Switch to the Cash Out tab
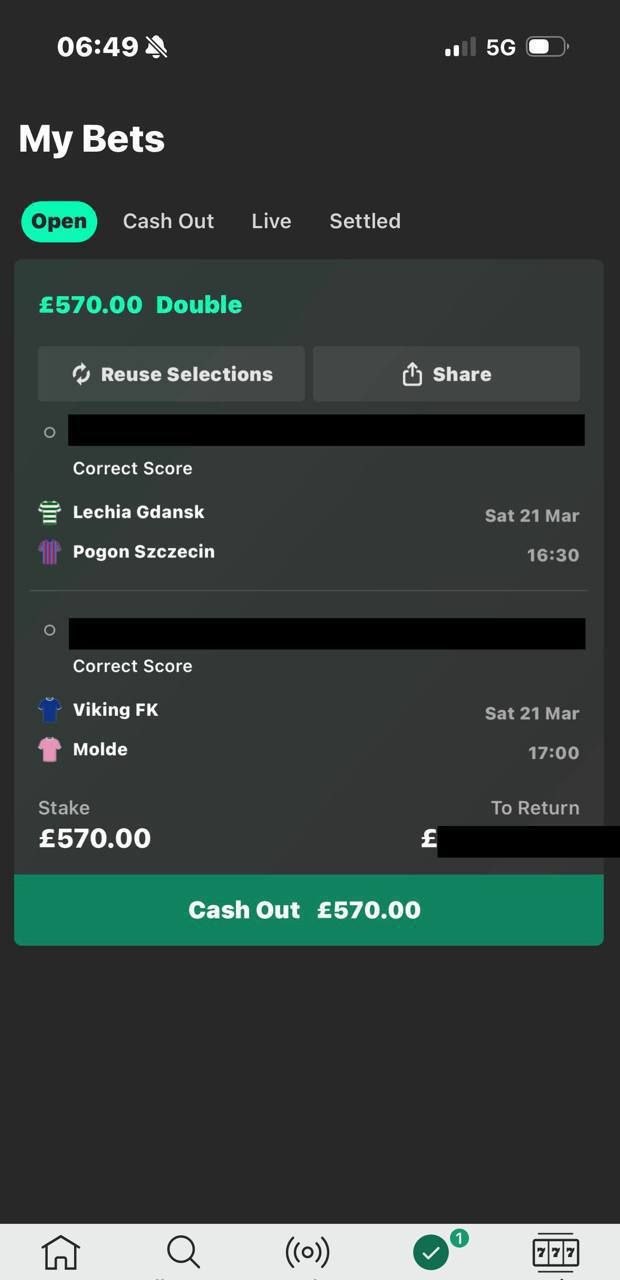Viewport: 620px width, 1280px height. click(168, 221)
